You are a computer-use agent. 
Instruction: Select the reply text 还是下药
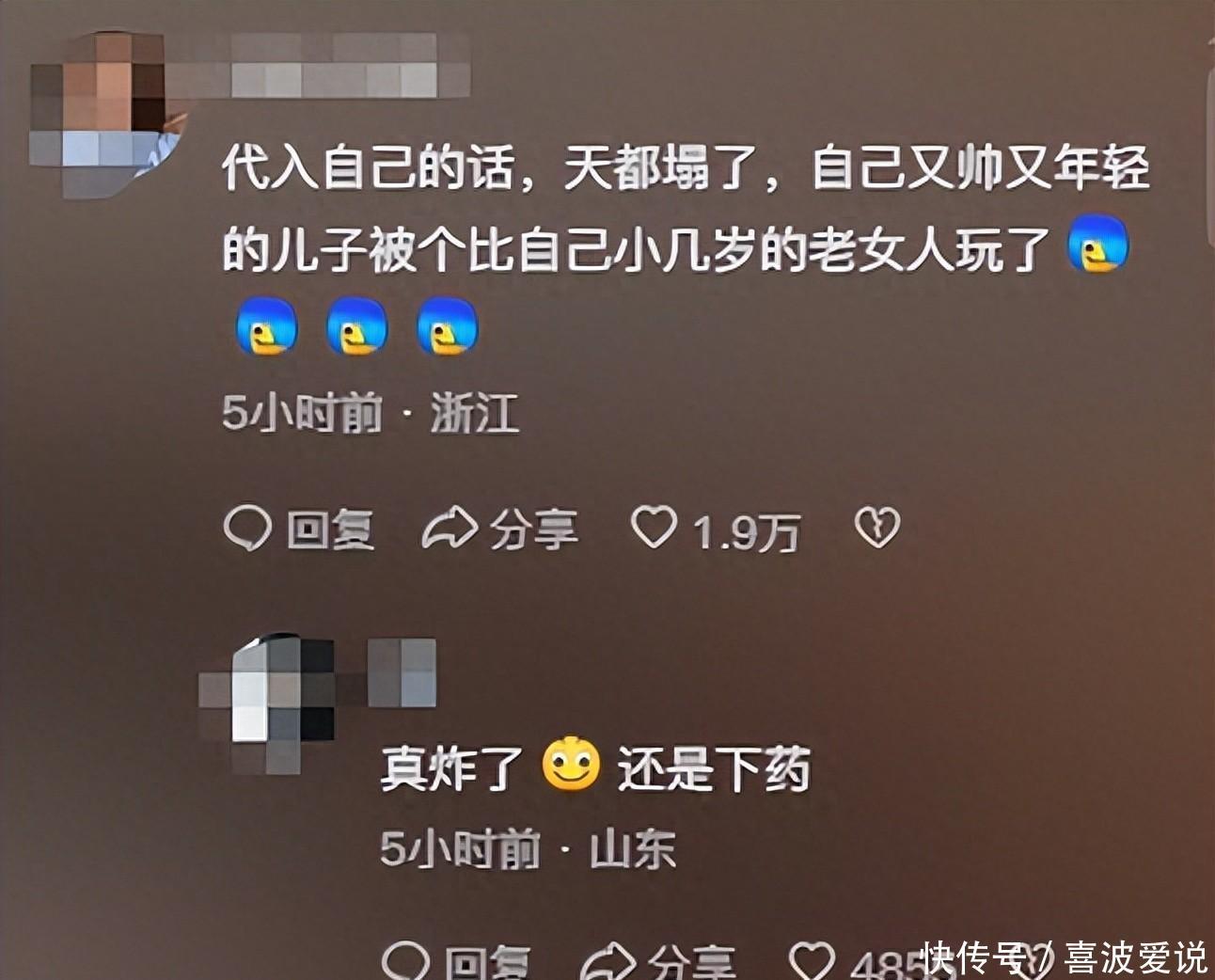click(x=714, y=768)
